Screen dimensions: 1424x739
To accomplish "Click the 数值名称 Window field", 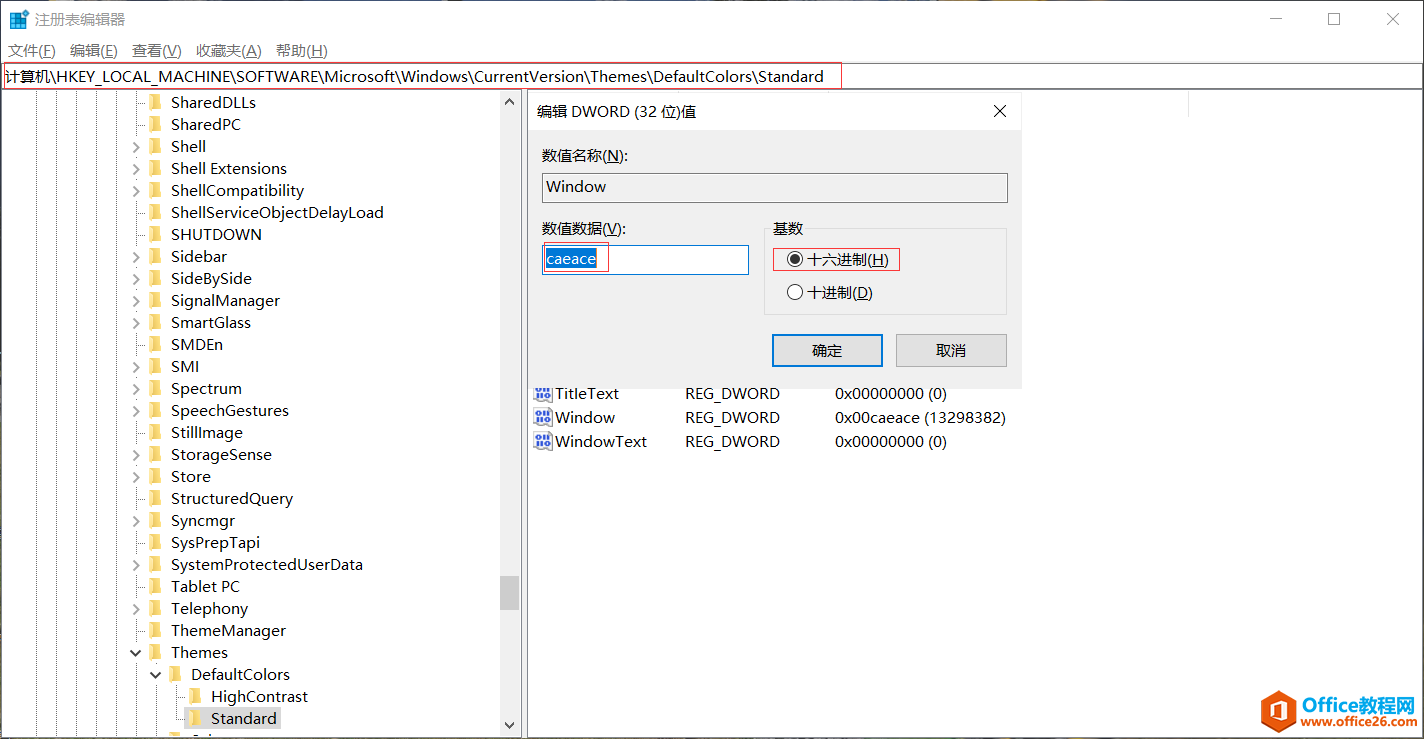I will (774, 187).
